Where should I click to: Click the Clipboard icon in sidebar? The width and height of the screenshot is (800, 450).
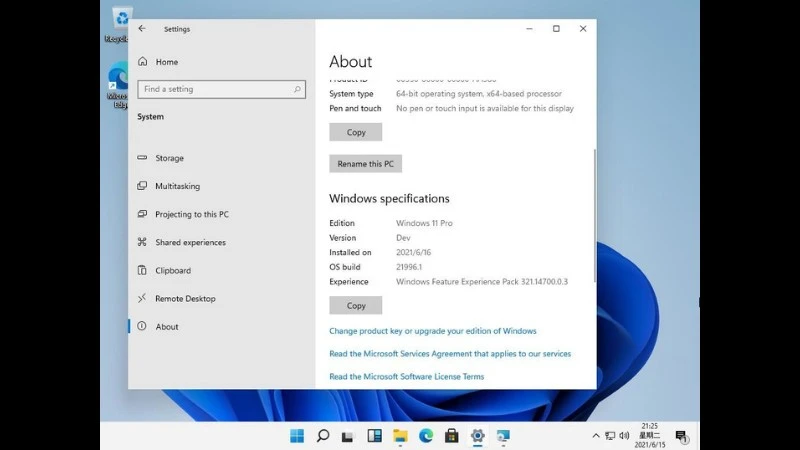[x=142, y=270]
